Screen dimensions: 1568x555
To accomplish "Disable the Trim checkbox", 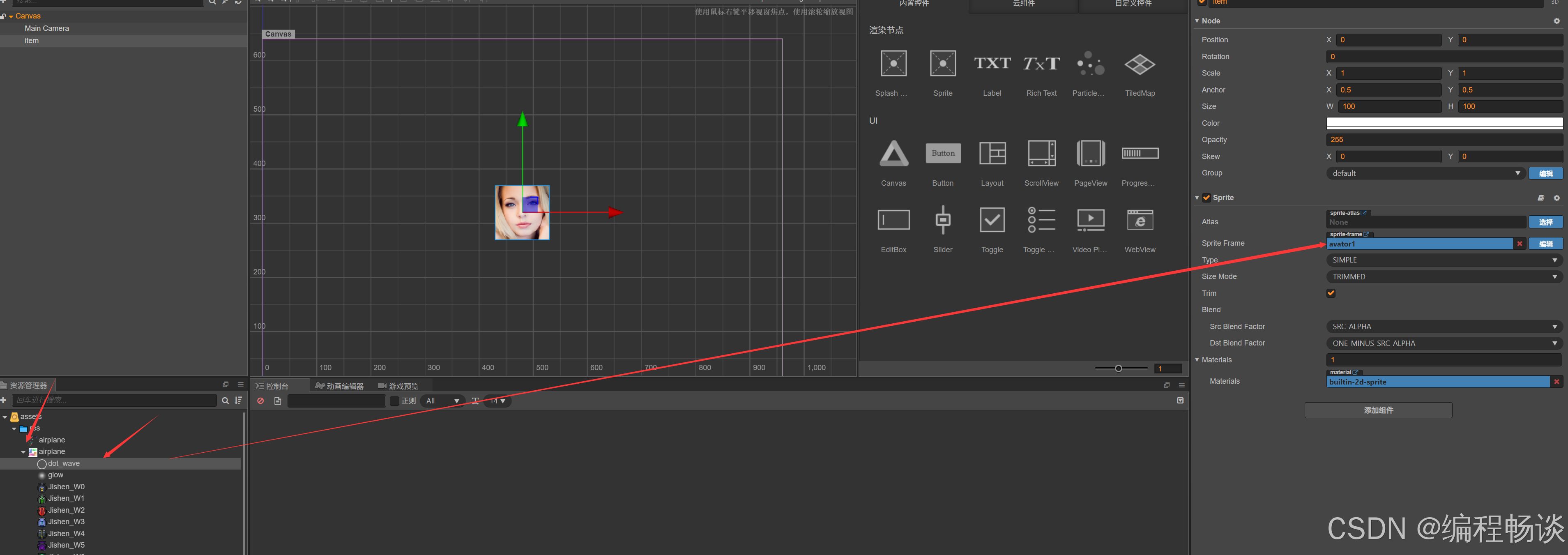I will tap(1331, 293).
